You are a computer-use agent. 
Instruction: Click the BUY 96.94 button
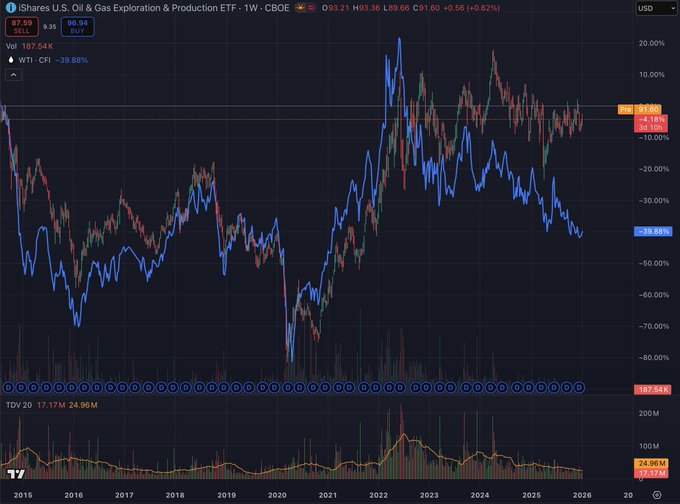(x=77, y=26)
